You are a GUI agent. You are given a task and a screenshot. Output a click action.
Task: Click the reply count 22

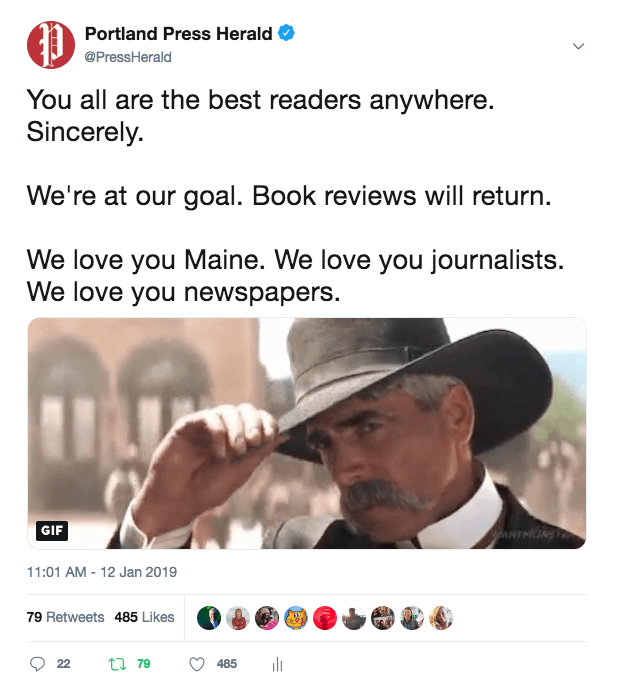click(64, 664)
